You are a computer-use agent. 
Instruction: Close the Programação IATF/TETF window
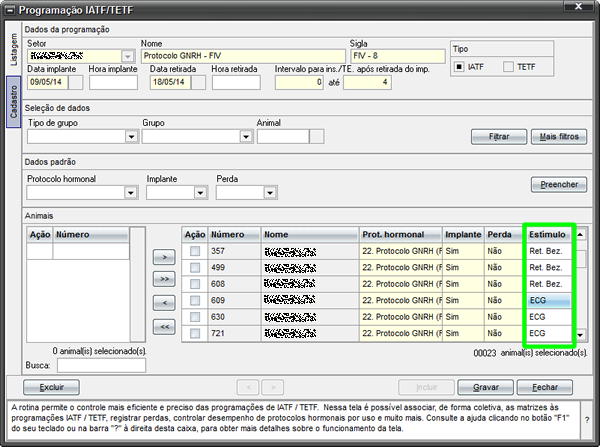pyautogui.click(x=579, y=6)
